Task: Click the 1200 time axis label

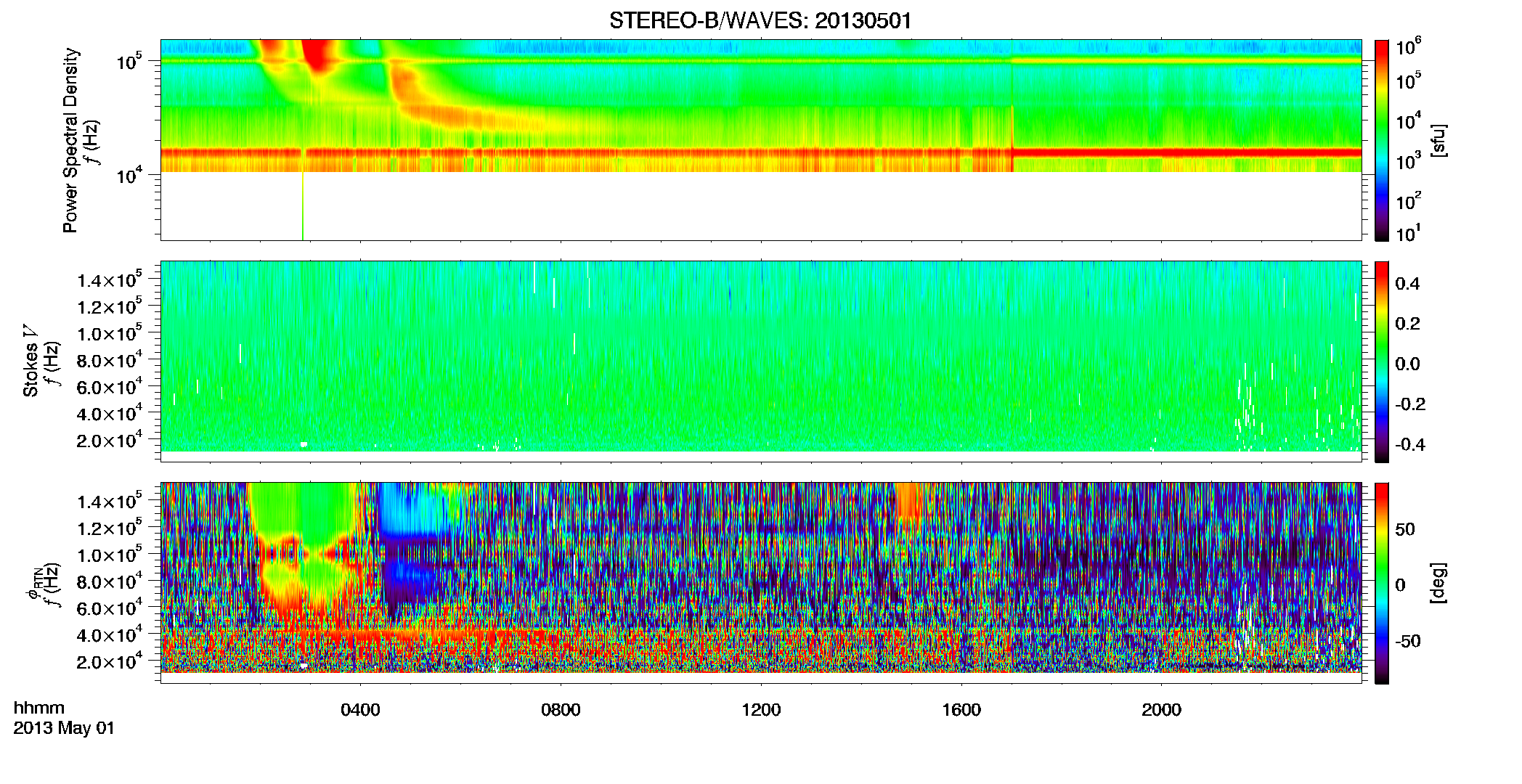Action: (761, 709)
